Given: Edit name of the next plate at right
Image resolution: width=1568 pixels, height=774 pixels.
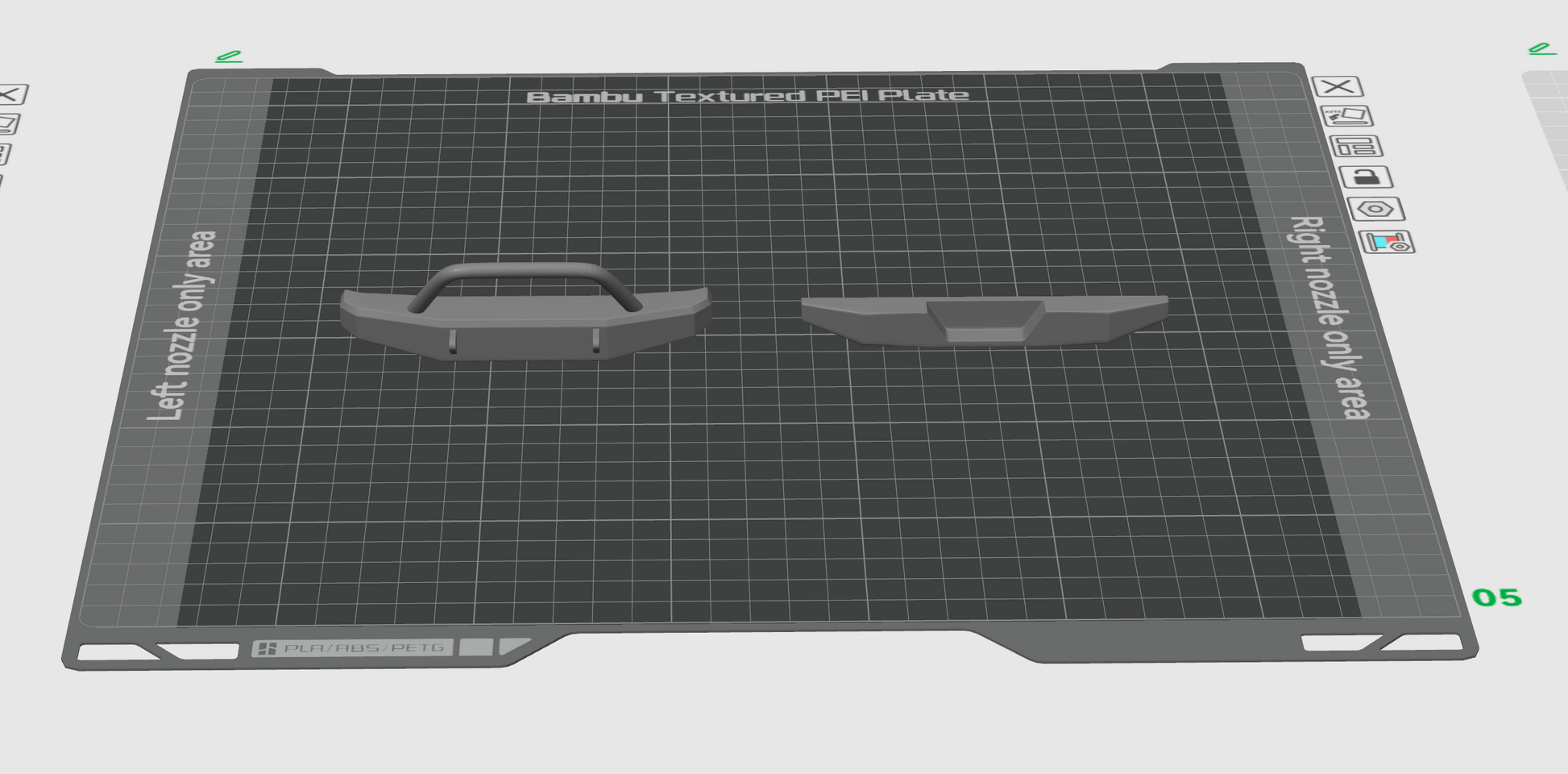Looking at the screenshot, I should coord(1542,48).
